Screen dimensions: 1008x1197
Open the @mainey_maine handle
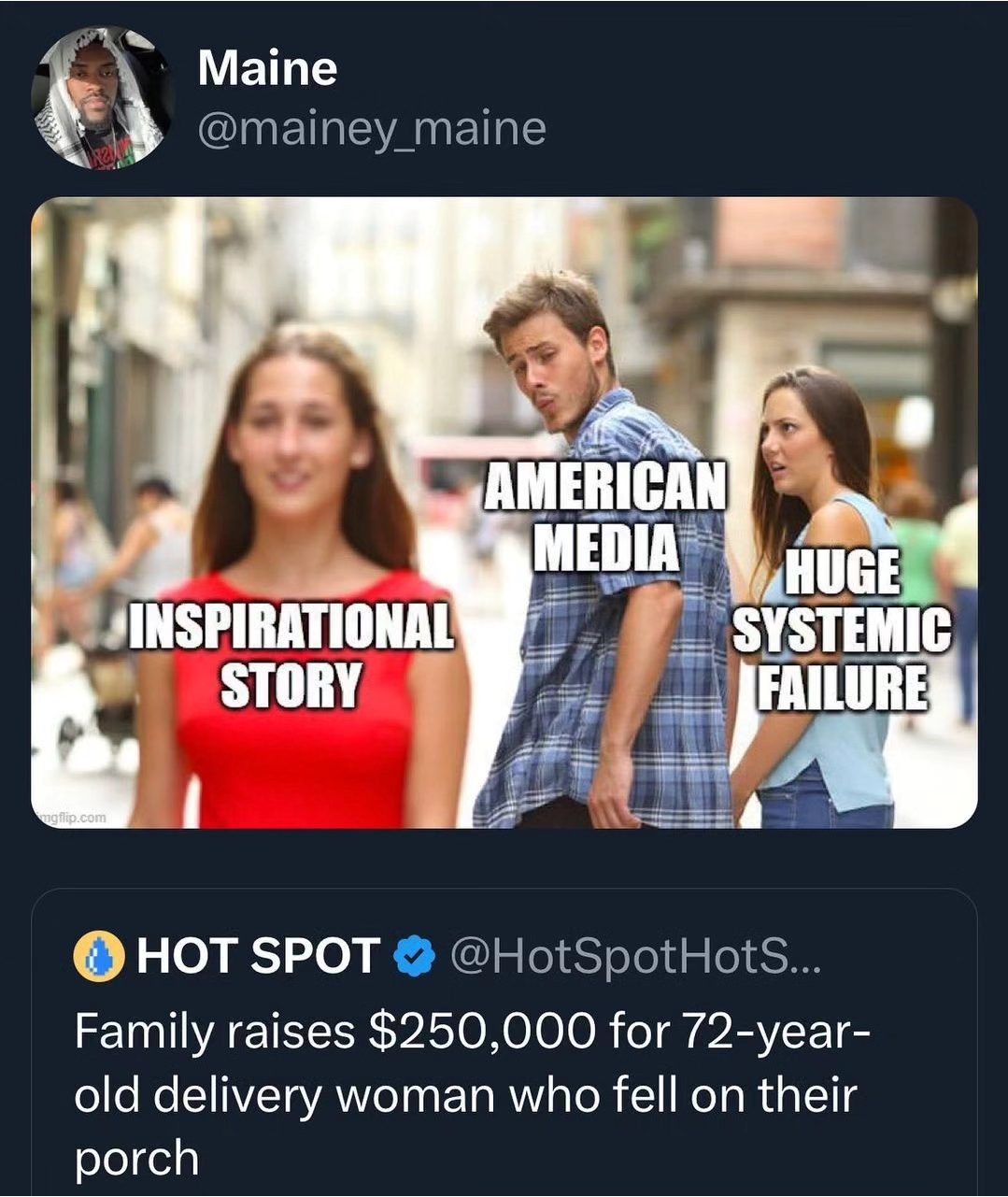371,130
